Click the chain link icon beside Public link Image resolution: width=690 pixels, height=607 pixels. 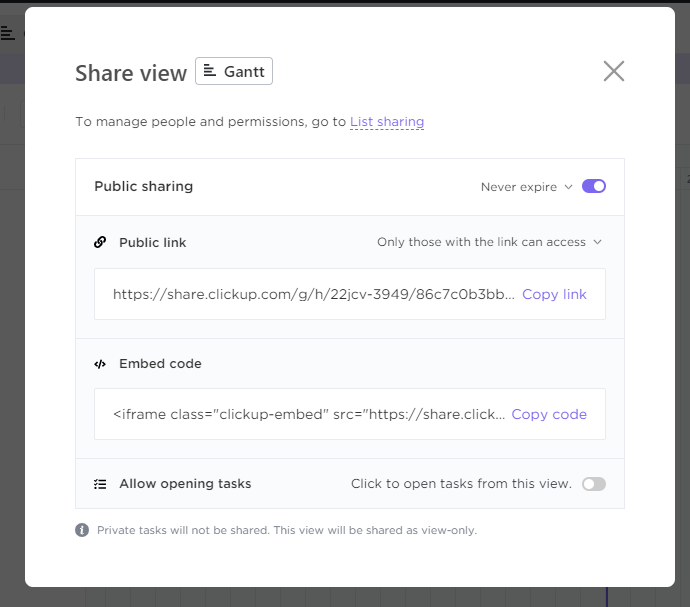[100, 242]
